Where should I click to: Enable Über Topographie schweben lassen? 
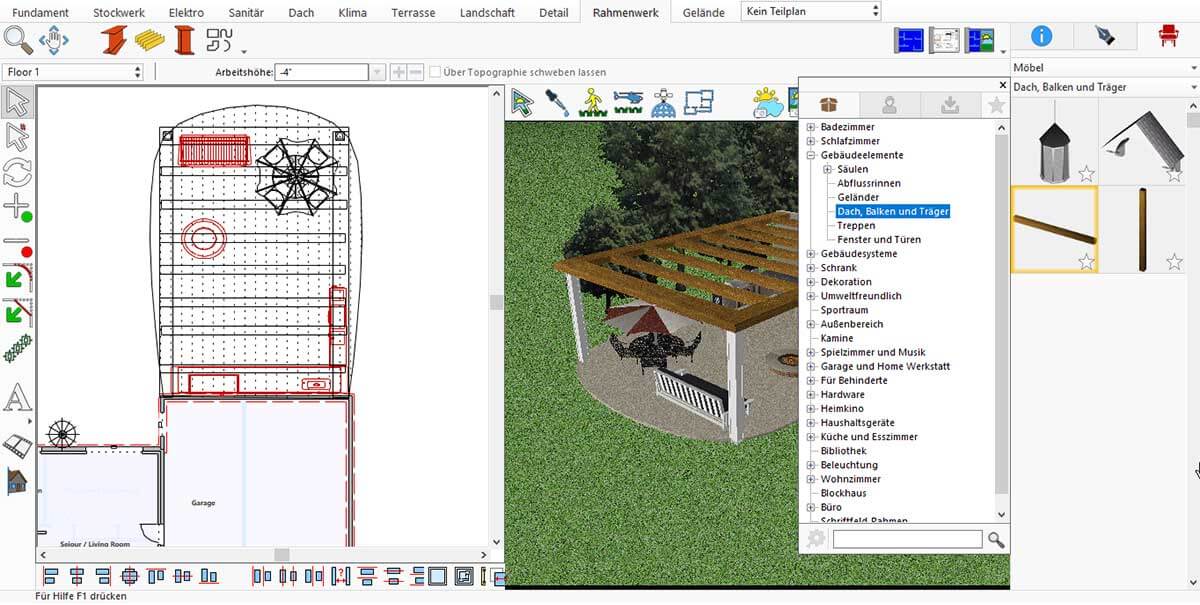[436, 71]
